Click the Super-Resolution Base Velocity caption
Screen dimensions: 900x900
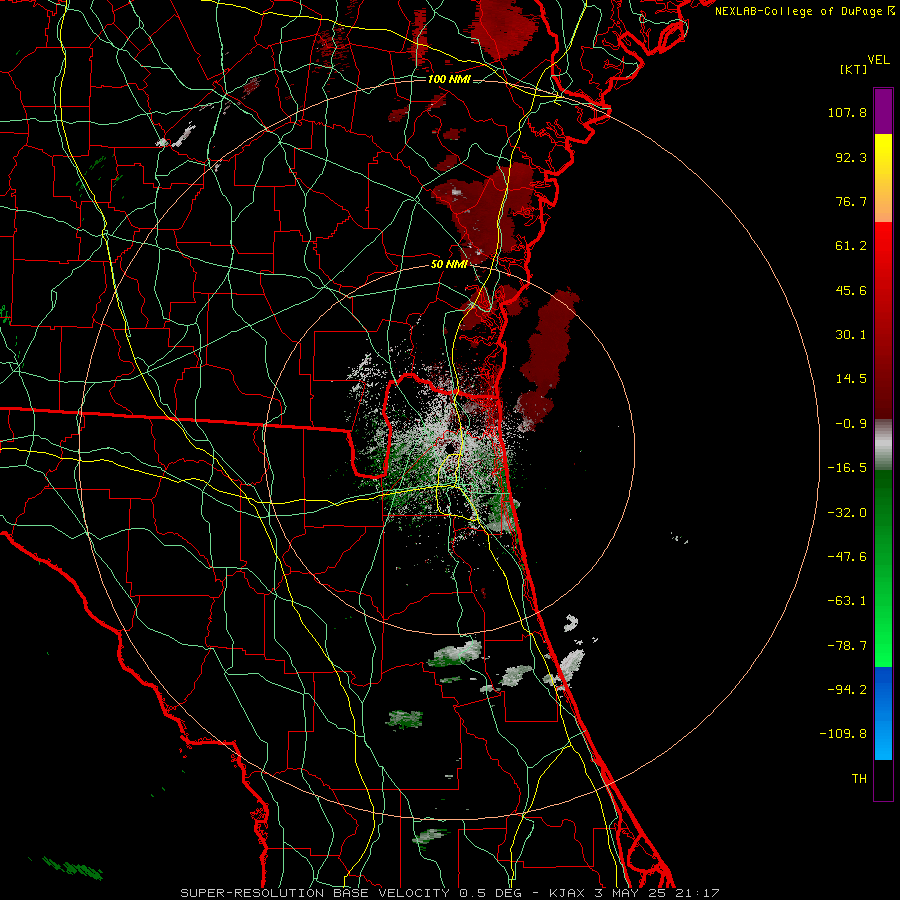449,893
